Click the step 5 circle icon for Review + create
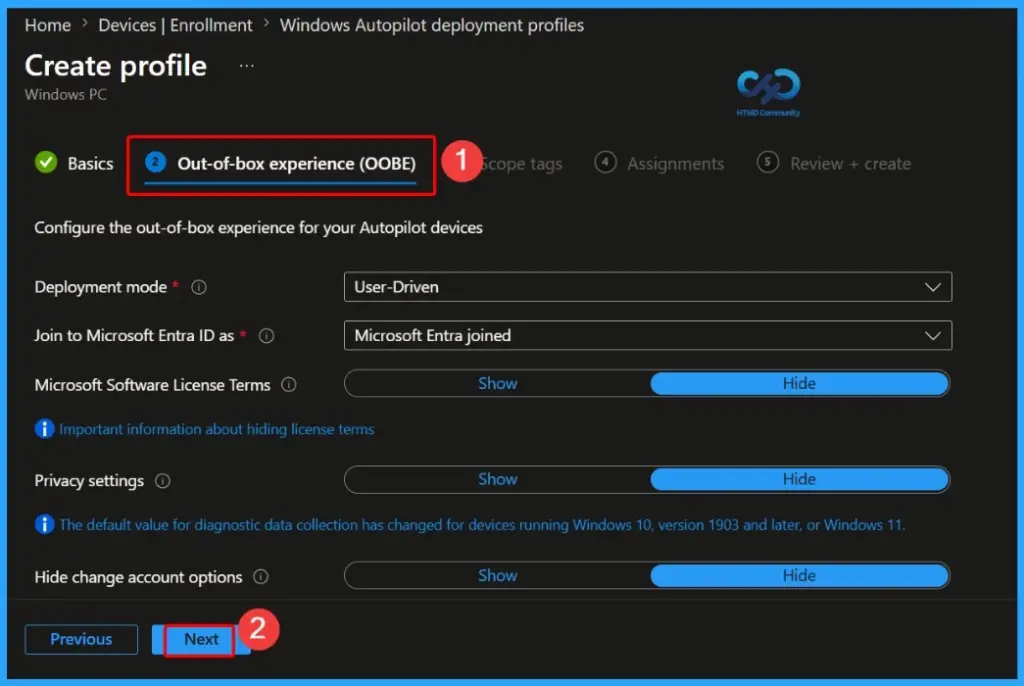The width and height of the screenshot is (1024, 686). [767, 162]
